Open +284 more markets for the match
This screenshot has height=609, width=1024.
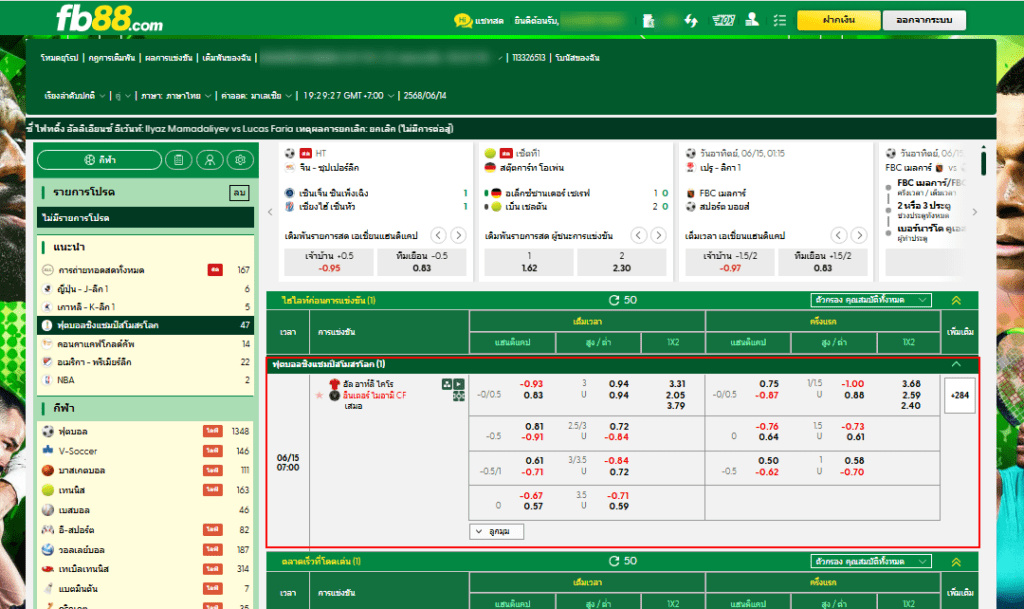click(959, 396)
